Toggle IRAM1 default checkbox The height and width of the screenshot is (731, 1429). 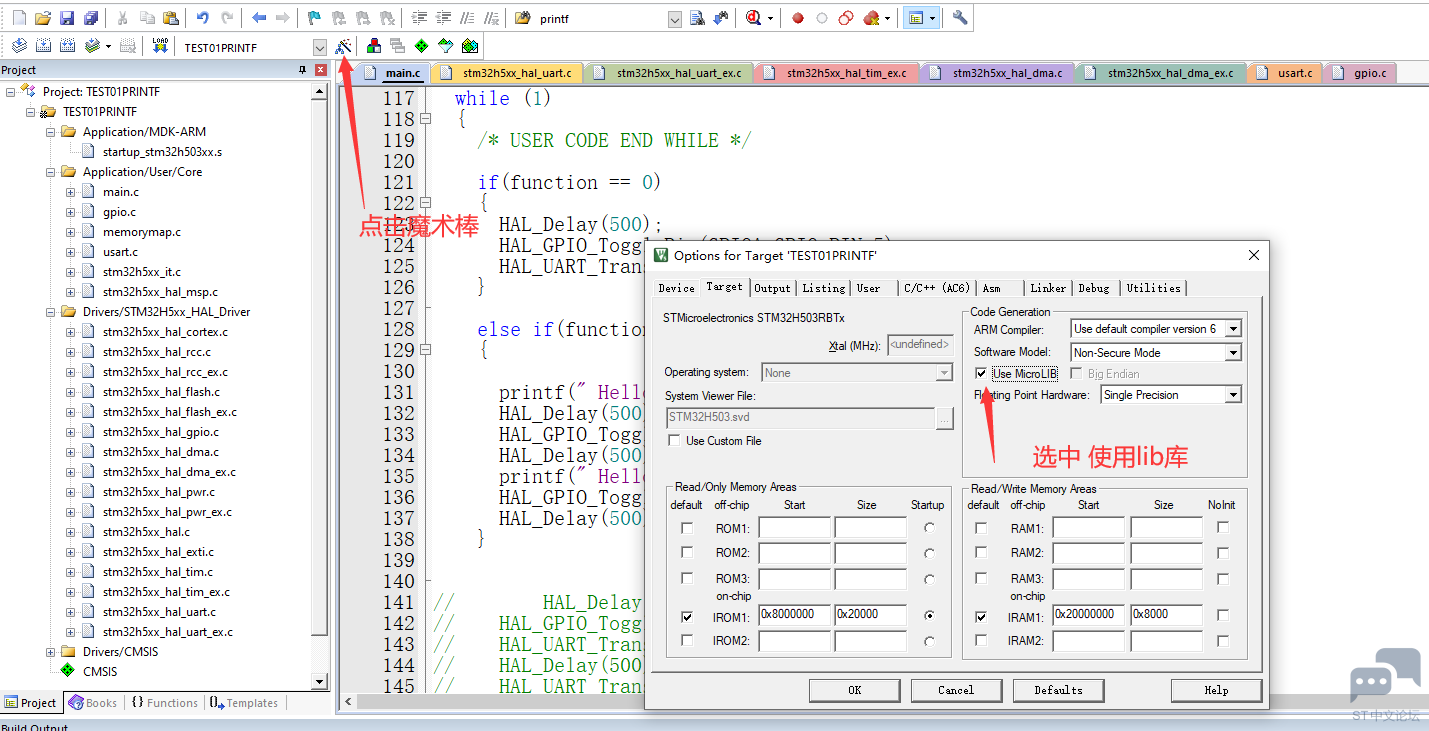pos(981,616)
